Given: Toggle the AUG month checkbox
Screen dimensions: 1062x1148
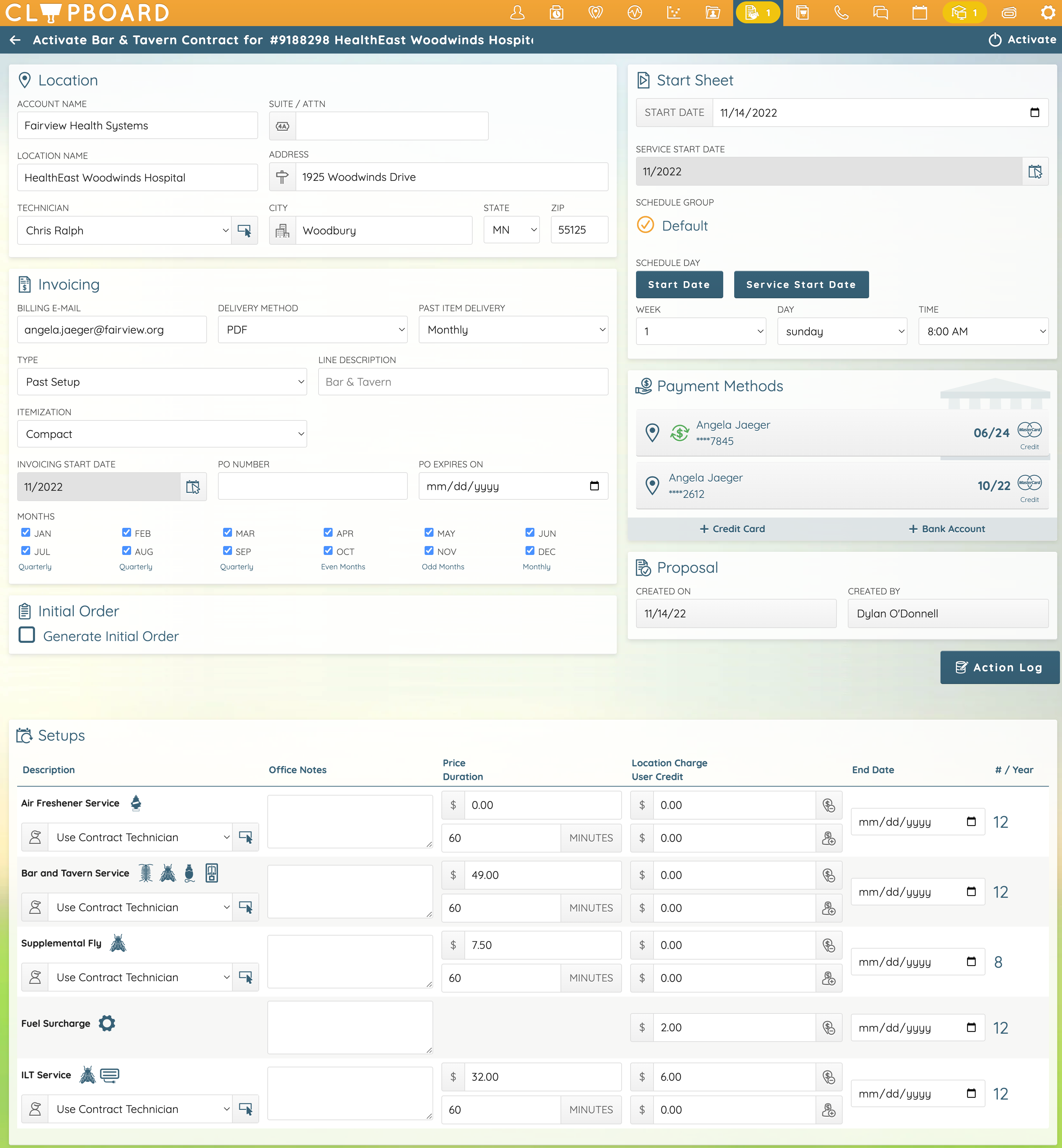Looking at the screenshot, I should (126, 550).
